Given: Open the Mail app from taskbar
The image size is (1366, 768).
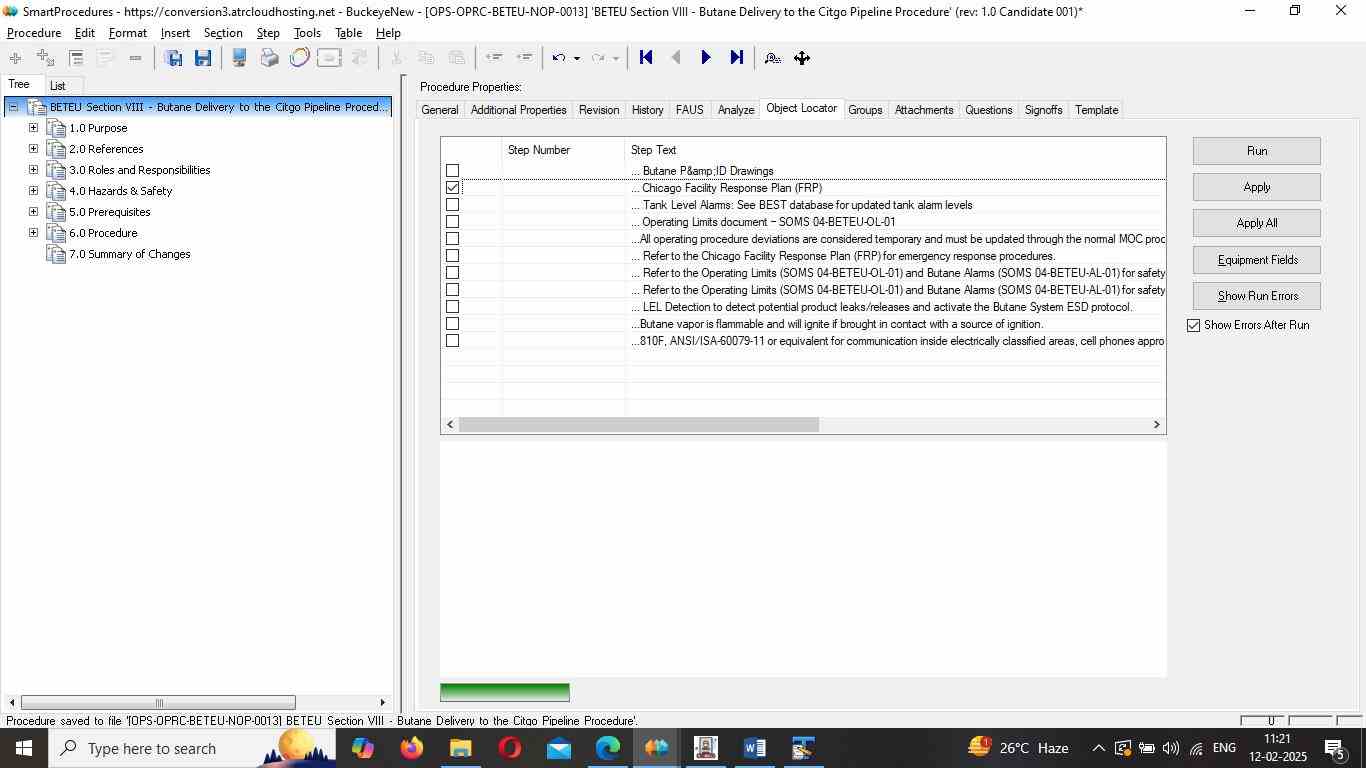Looking at the screenshot, I should coord(559,748).
